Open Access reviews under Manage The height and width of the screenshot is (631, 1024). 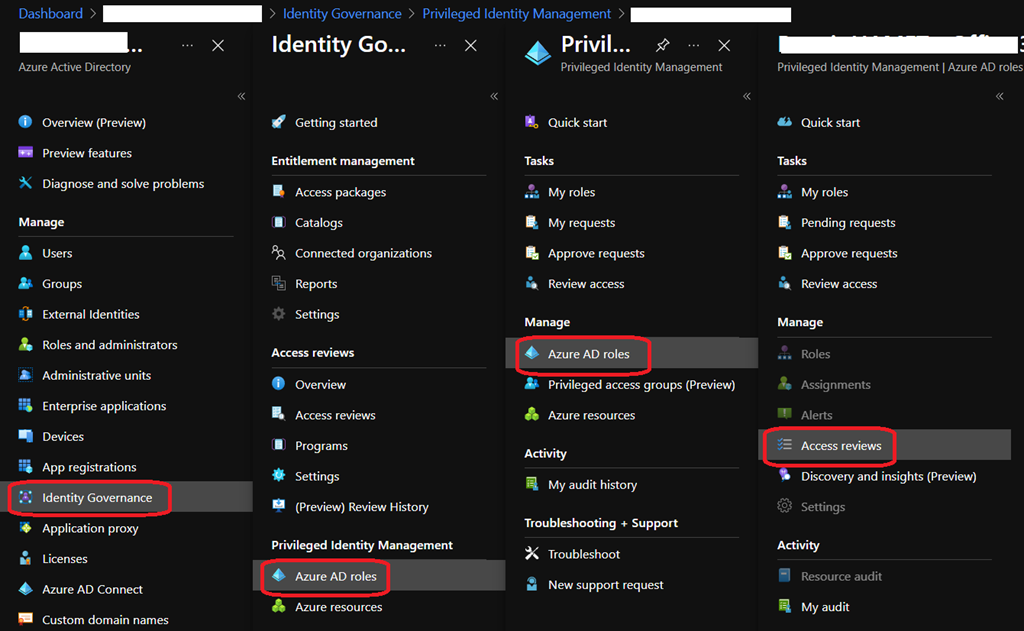point(840,446)
